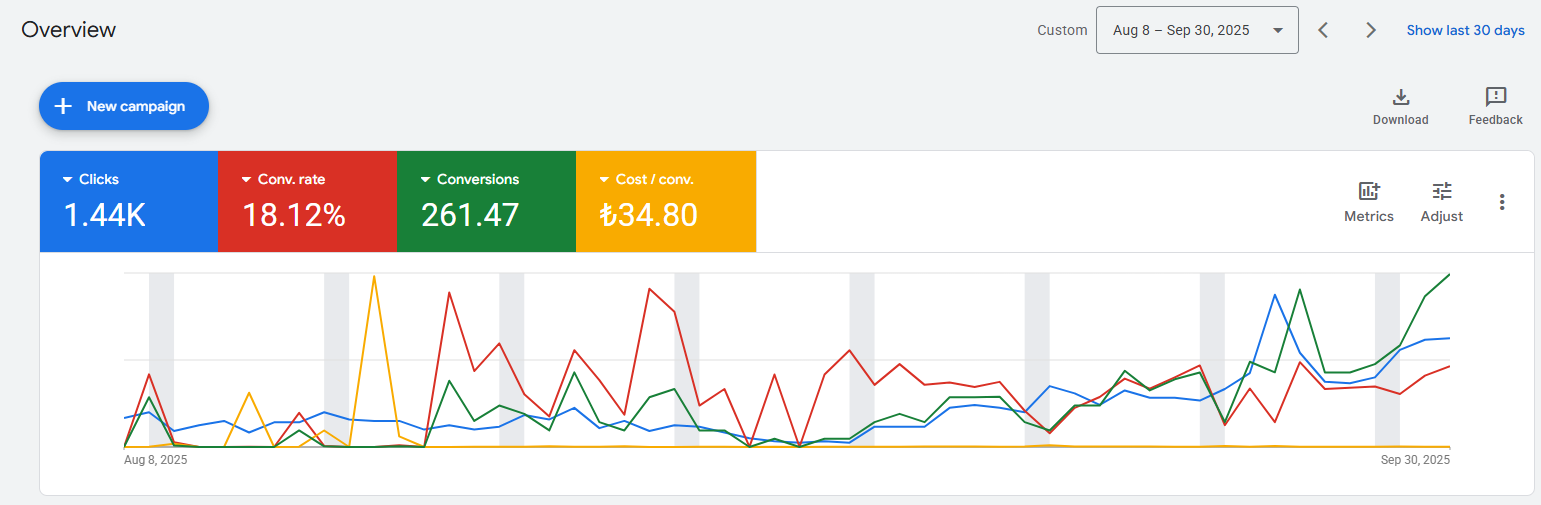Go to previous date range arrow
Image resolution: width=1541 pixels, height=505 pixels.
1323,30
